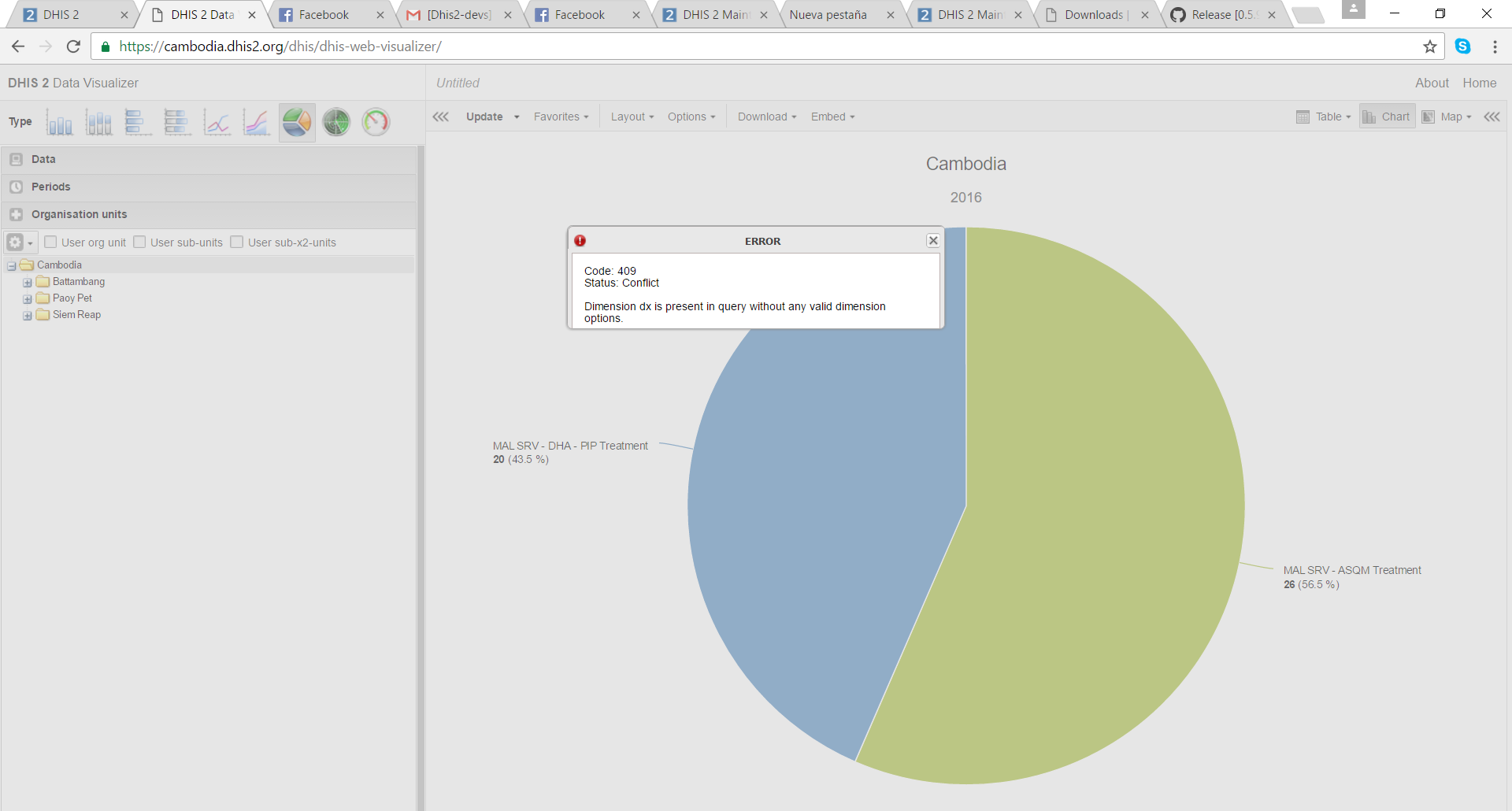Screen dimensions: 1512x811
Task: Expand the Battambang tree node
Action: [x=28, y=283]
